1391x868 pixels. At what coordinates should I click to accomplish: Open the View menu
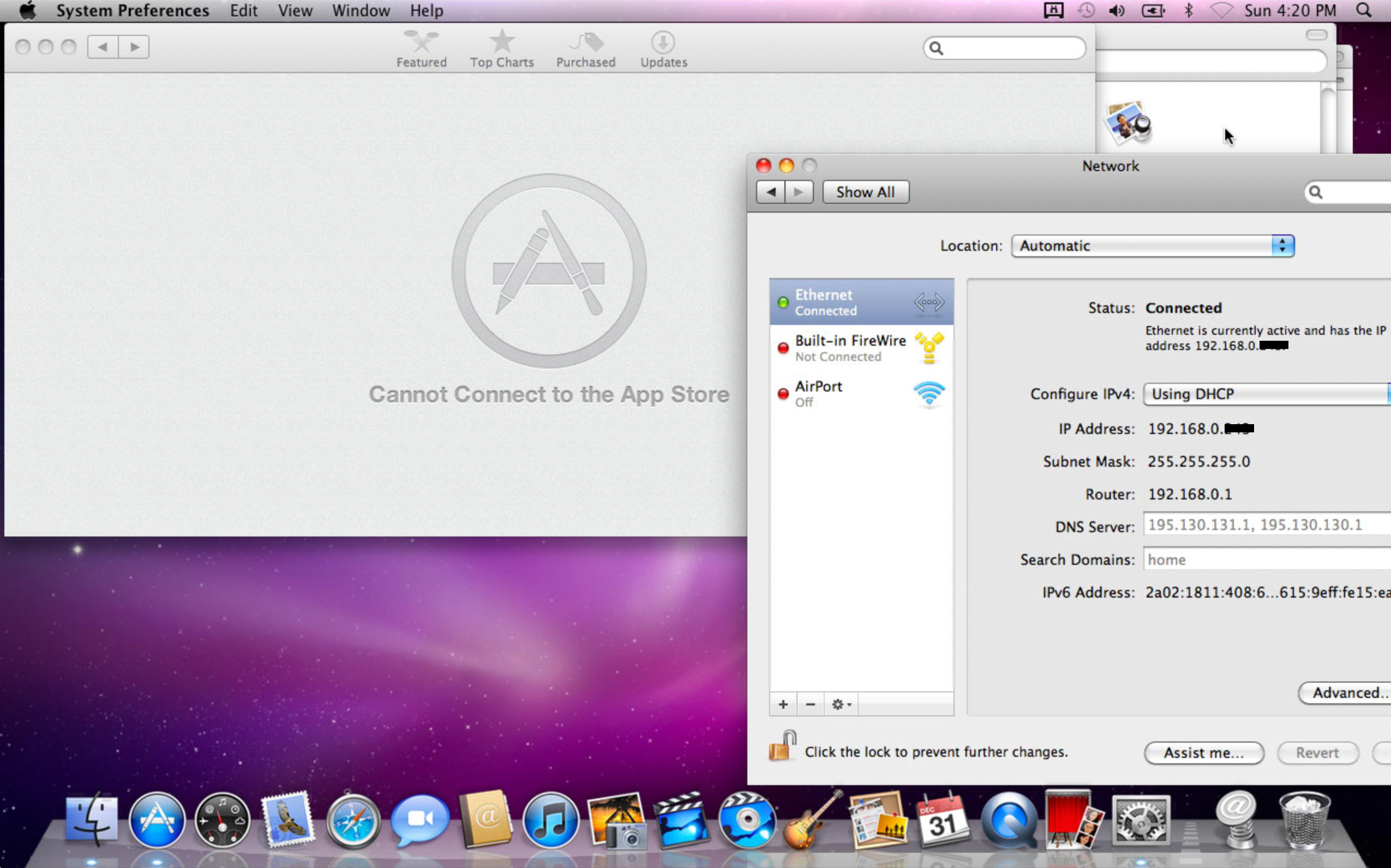[x=295, y=10]
